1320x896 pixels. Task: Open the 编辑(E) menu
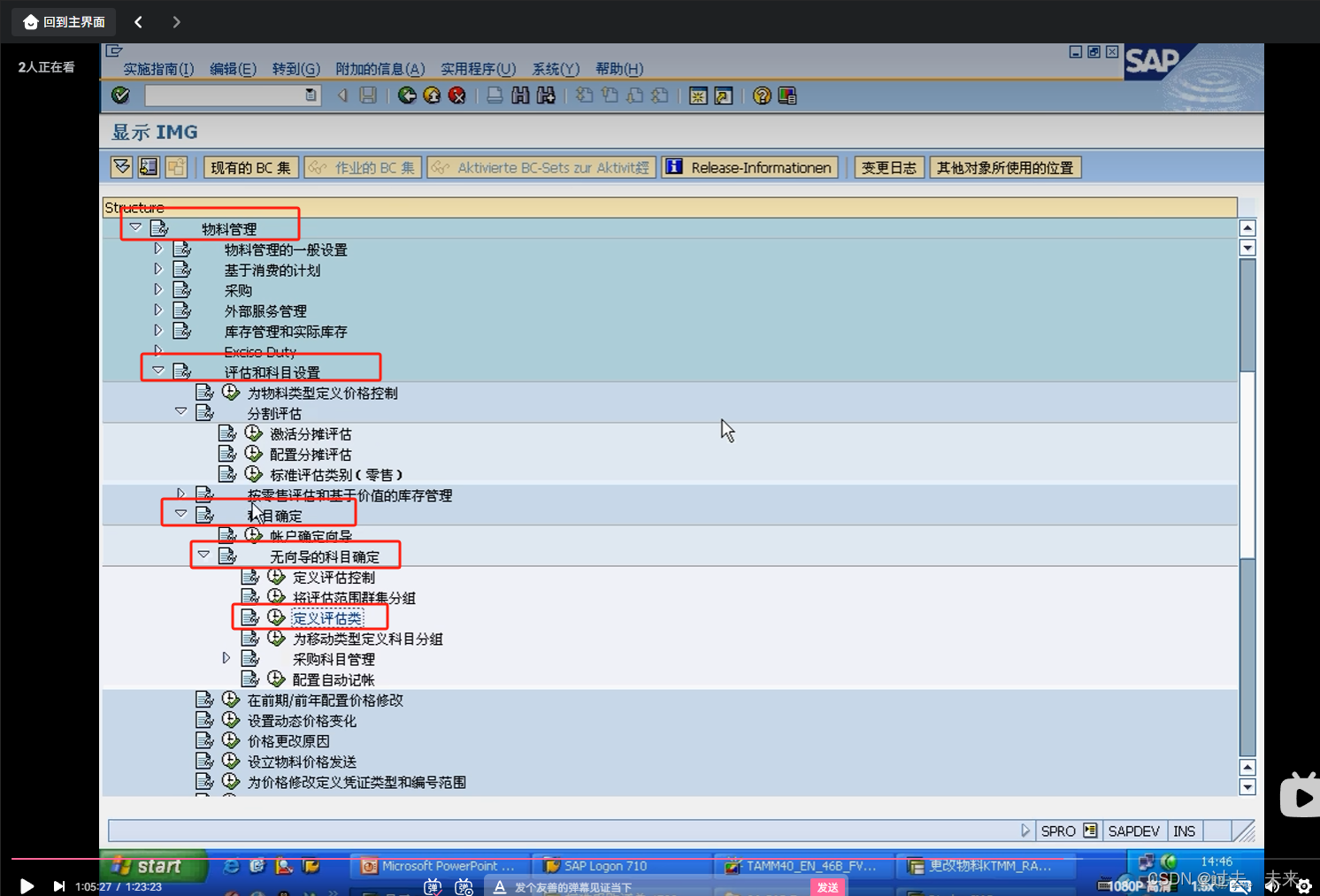(x=233, y=69)
